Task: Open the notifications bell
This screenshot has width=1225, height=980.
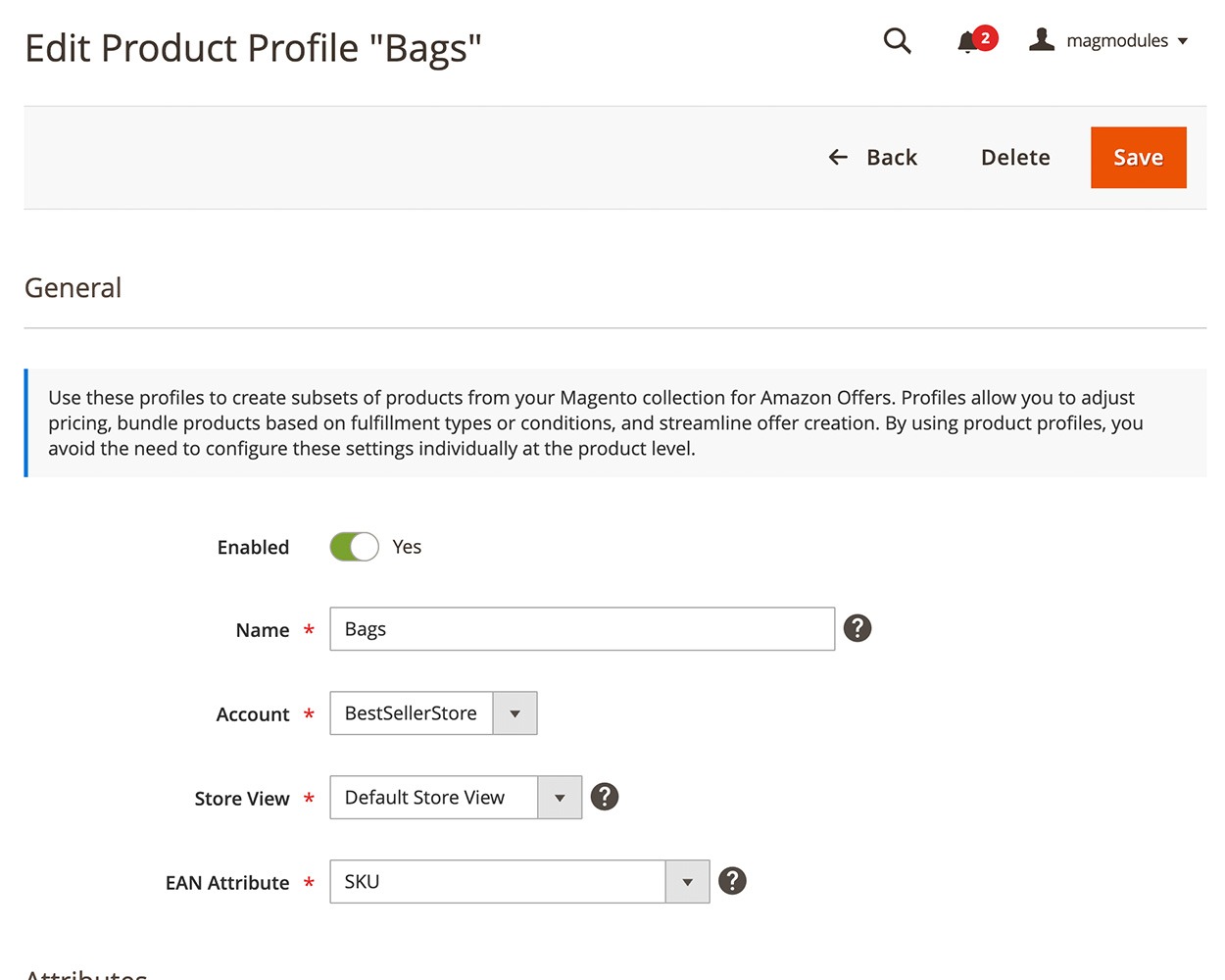Action: tap(969, 41)
